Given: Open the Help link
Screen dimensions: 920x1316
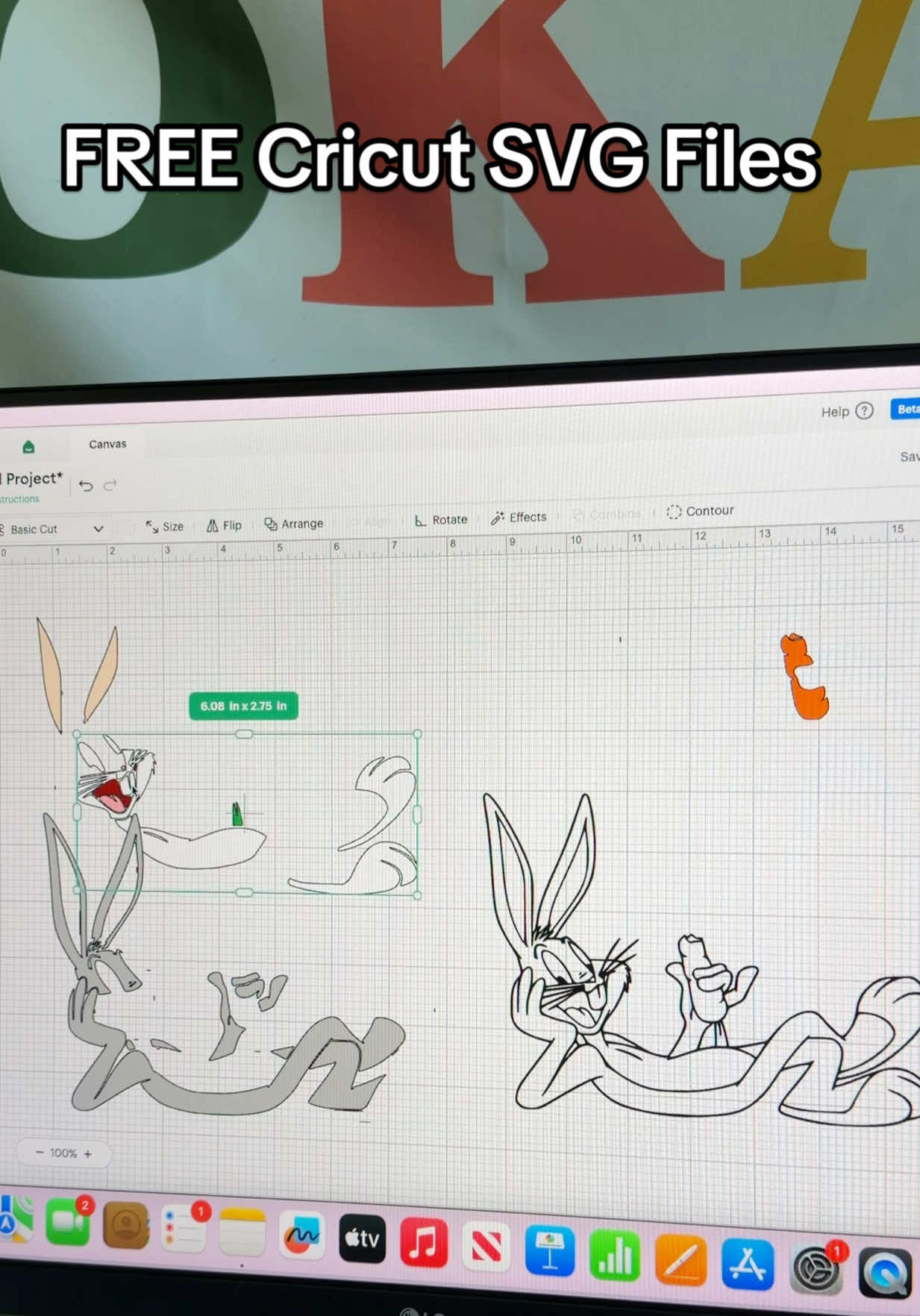Looking at the screenshot, I should [x=846, y=411].
